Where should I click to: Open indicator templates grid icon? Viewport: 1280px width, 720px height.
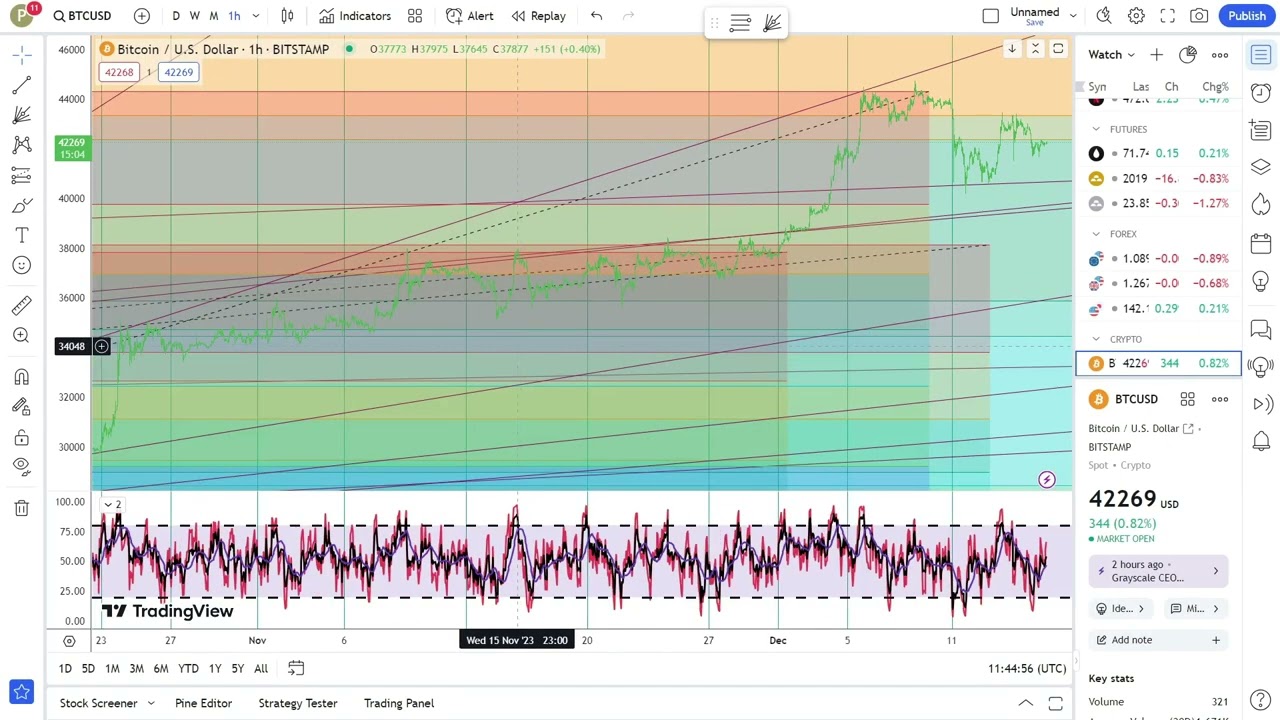pyautogui.click(x=415, y=16)
